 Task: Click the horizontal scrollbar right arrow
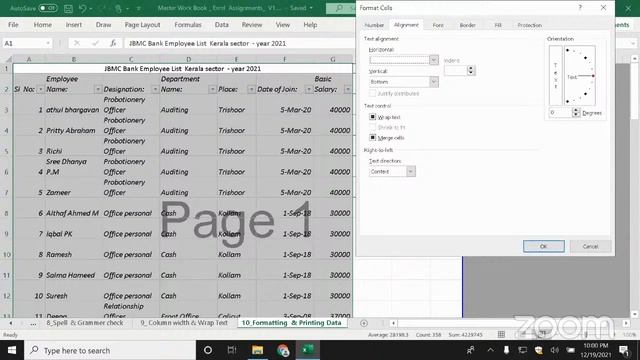626,323
